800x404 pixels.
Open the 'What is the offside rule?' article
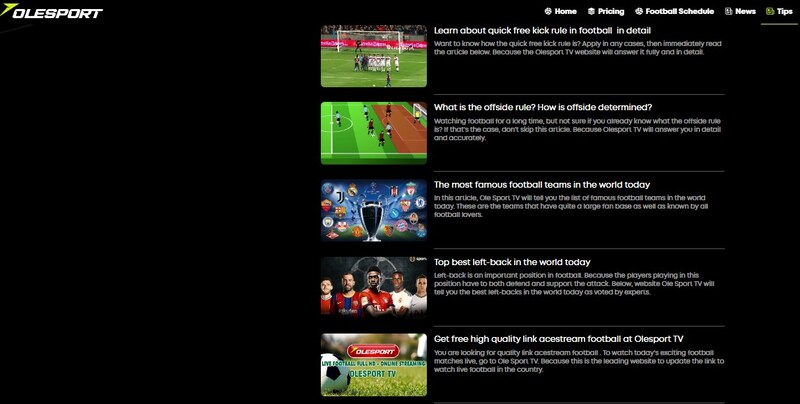pos(543,107)
